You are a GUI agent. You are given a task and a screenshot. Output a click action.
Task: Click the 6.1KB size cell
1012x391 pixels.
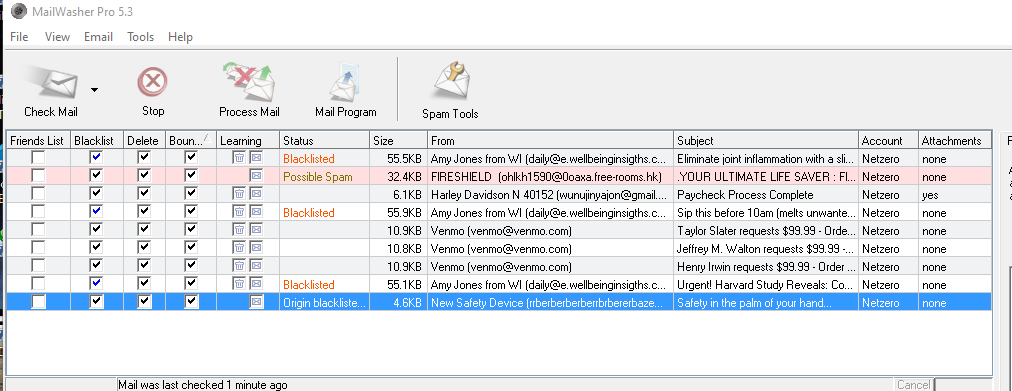(x=399, y=194)
